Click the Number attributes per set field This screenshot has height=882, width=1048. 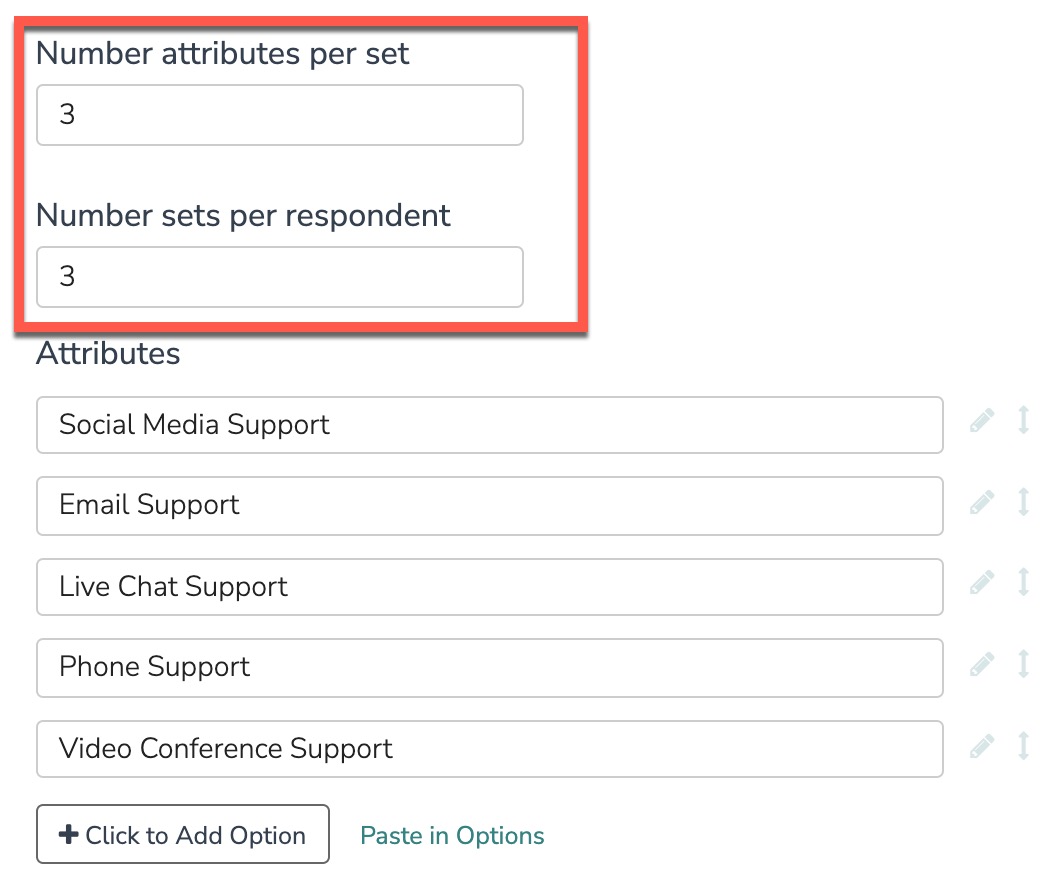click(x=279, y=115)
